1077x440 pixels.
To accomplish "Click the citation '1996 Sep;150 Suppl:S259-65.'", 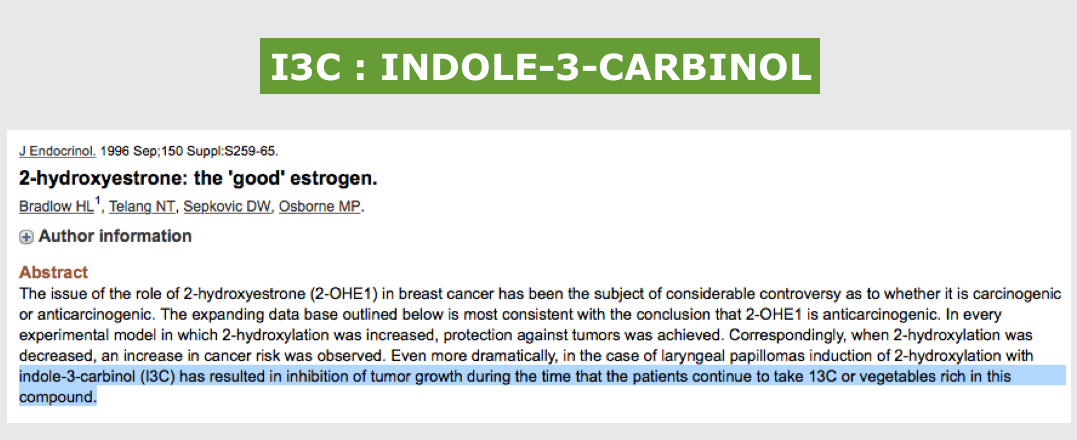I will 189,151.
